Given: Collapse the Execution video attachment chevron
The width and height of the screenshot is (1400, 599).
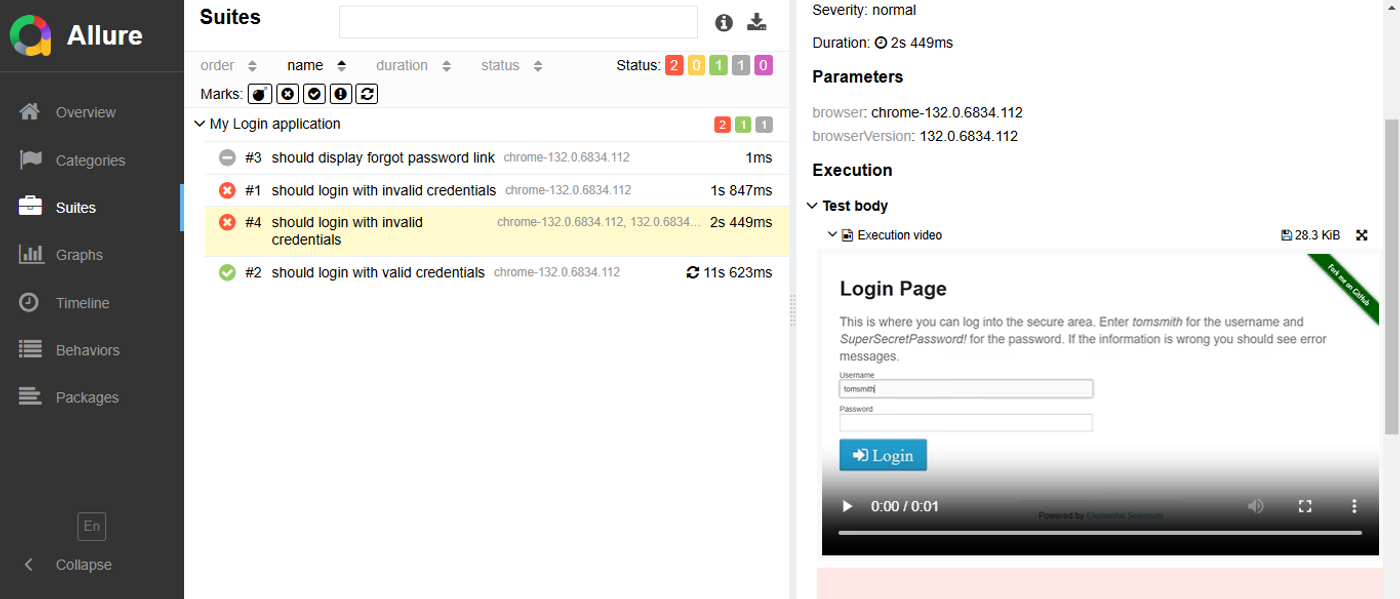Looking at the screenshot, I should (832, 235).
